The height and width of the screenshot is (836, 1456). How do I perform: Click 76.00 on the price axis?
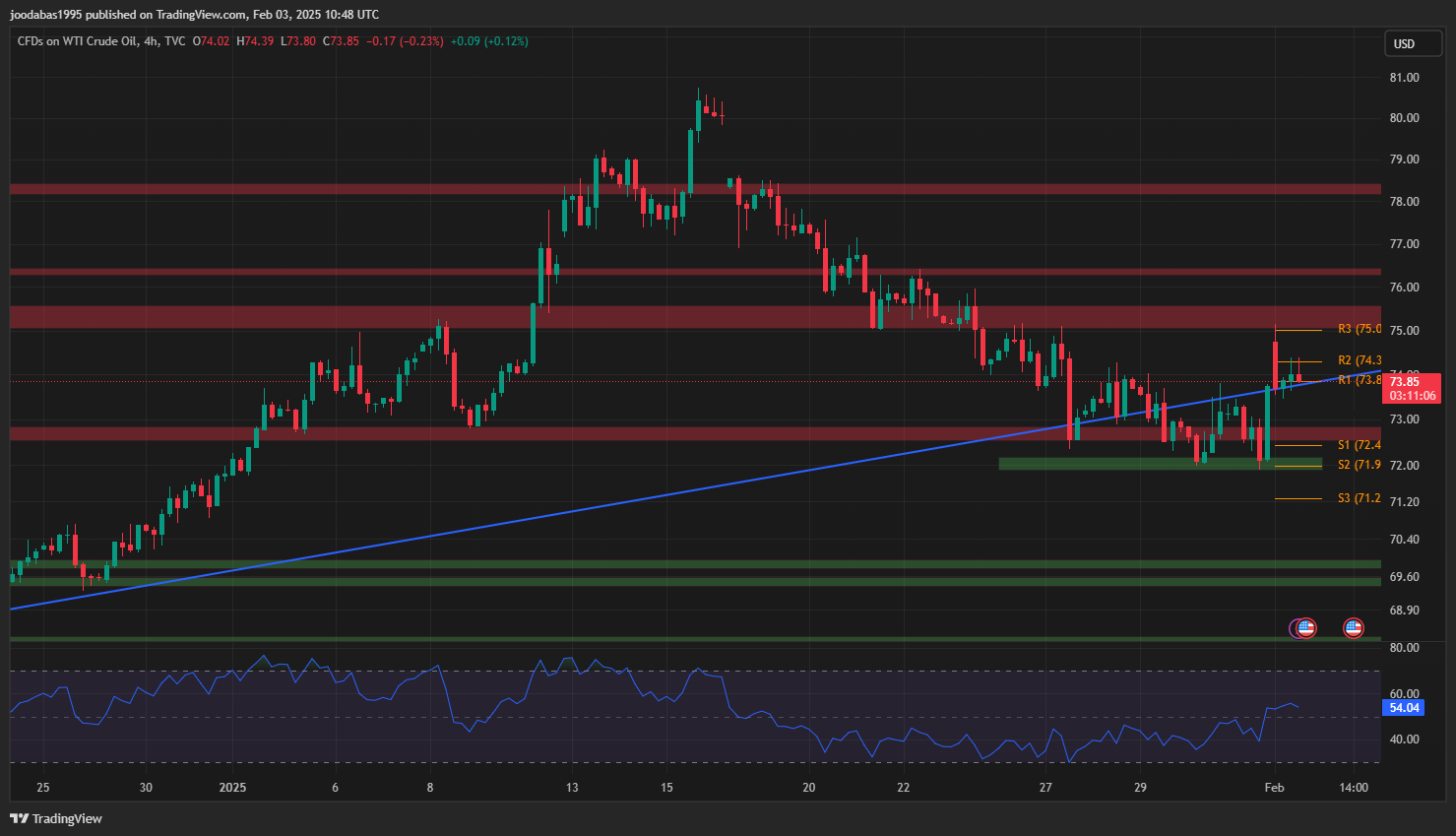(x=1404, y=288)
